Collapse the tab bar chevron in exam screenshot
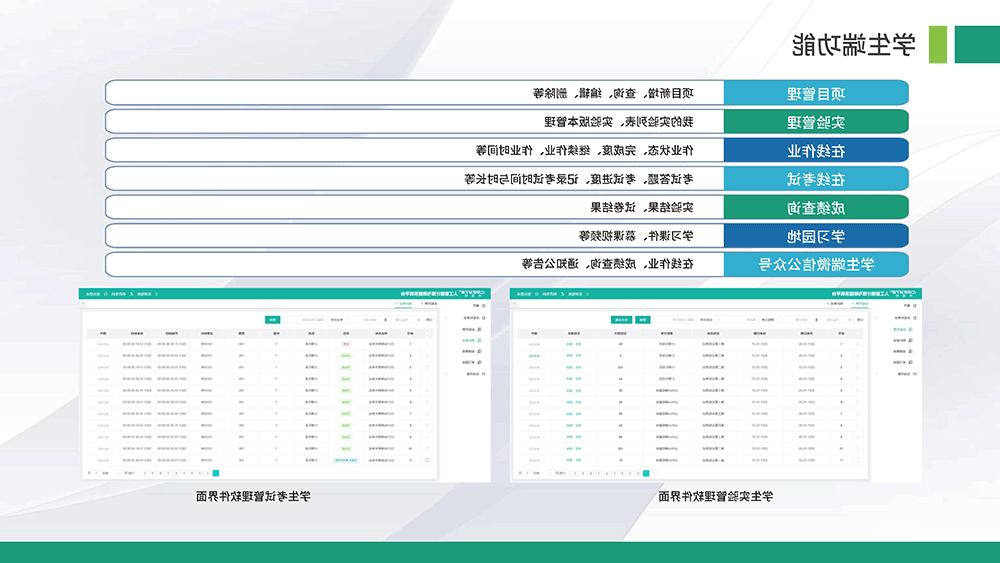Image resolution: width=1000 pixels, height=563 pixels. 82,303
